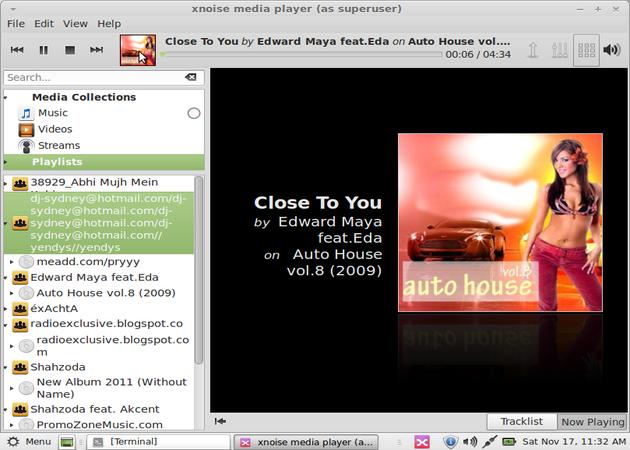The height and width of the screenshot is (450, 630).
Task: Open the system tray volume icon
Action: click(470, 442)
